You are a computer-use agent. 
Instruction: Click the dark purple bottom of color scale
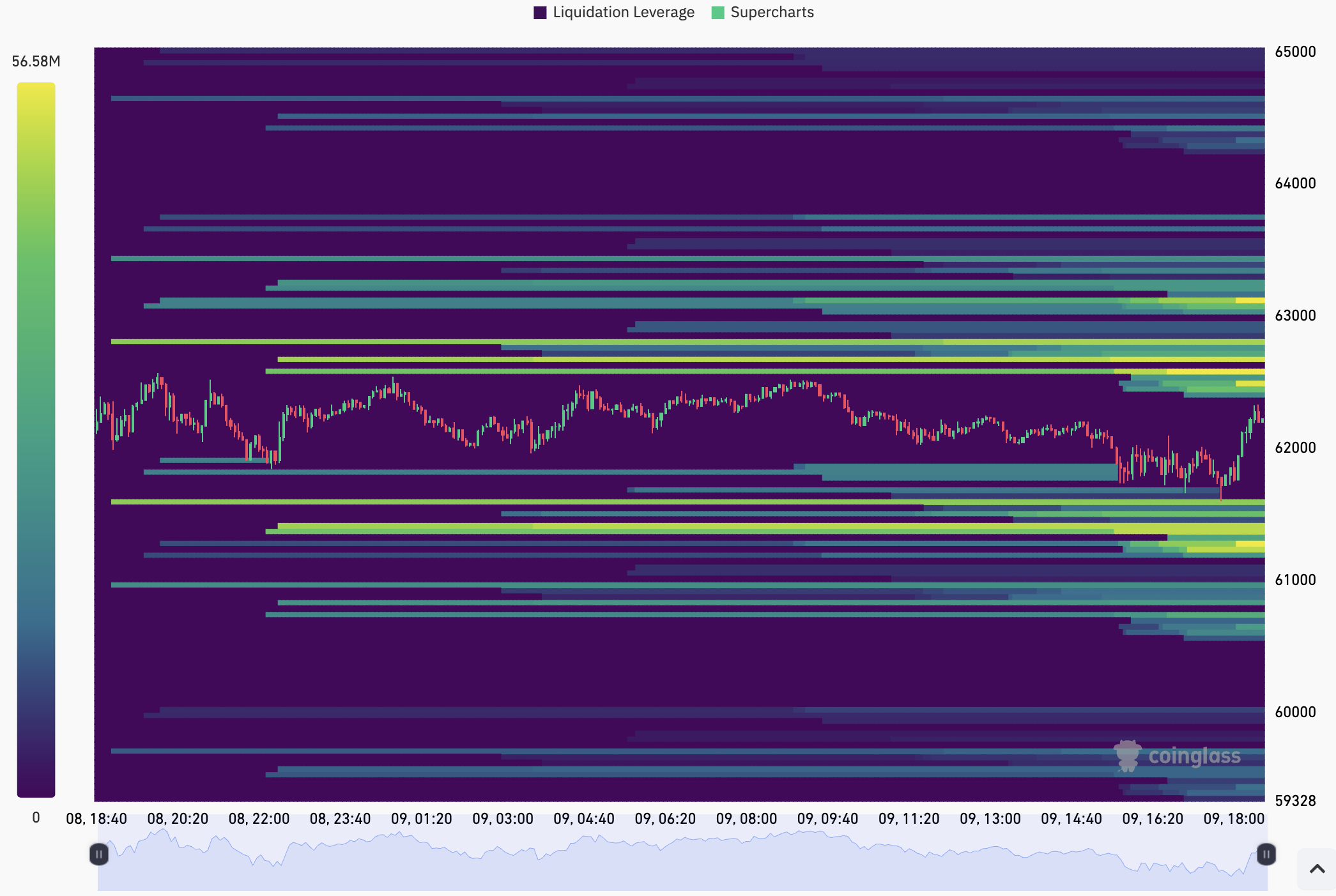tap(36, 789)
